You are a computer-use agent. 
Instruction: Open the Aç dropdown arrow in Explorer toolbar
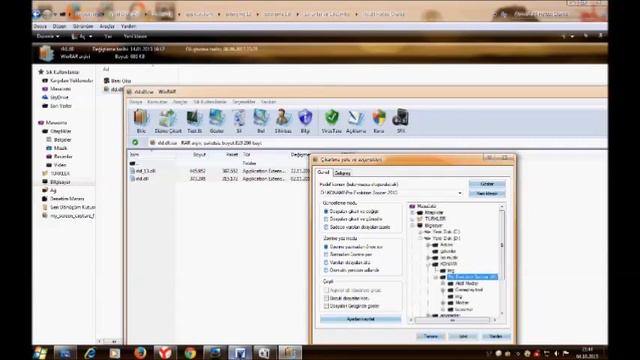(91, 36)
